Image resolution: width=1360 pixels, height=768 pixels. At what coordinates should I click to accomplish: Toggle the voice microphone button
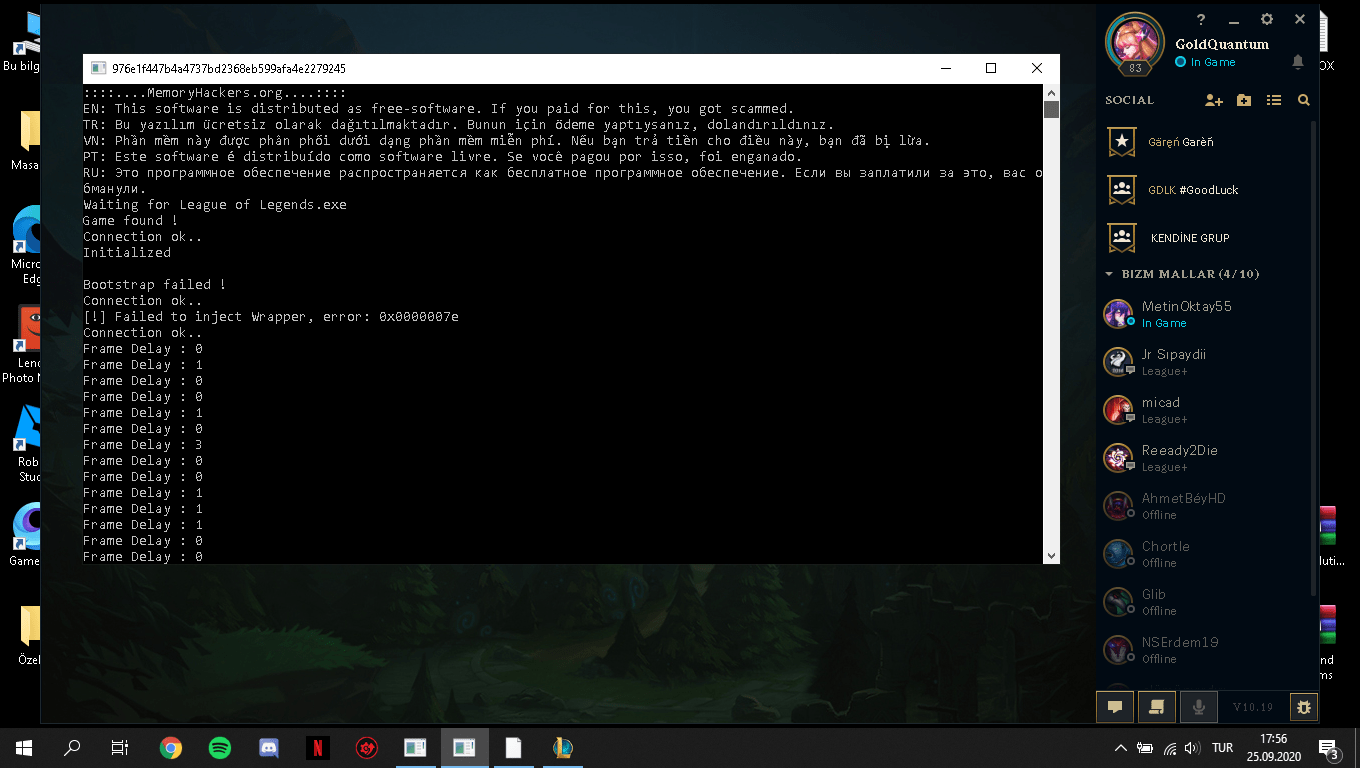point(1198,707)
